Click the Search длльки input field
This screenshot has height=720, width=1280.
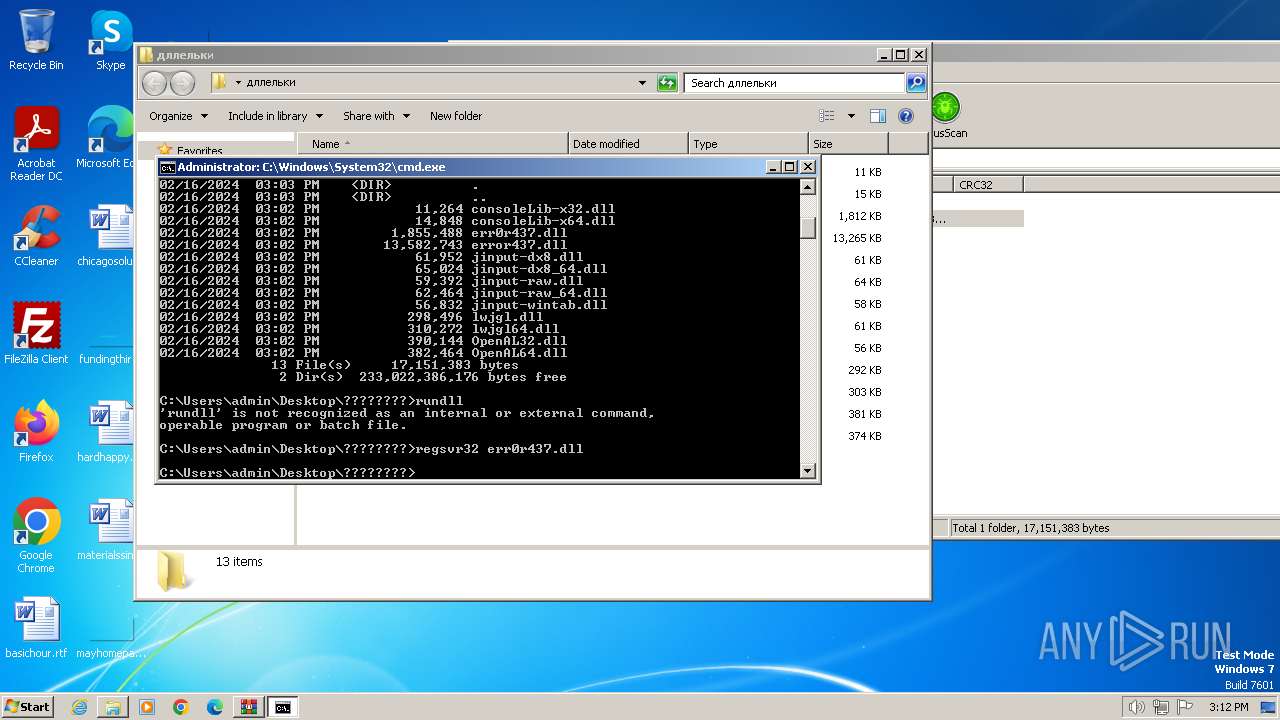pos(795,83)
